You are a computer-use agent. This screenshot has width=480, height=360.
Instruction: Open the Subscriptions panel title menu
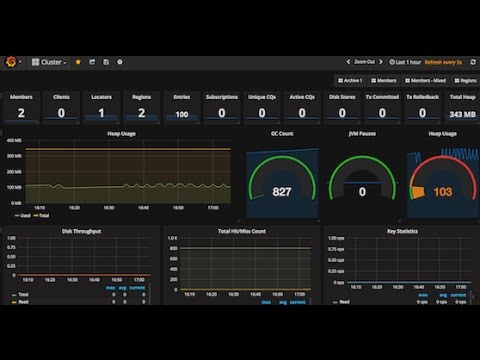[222, 97]
